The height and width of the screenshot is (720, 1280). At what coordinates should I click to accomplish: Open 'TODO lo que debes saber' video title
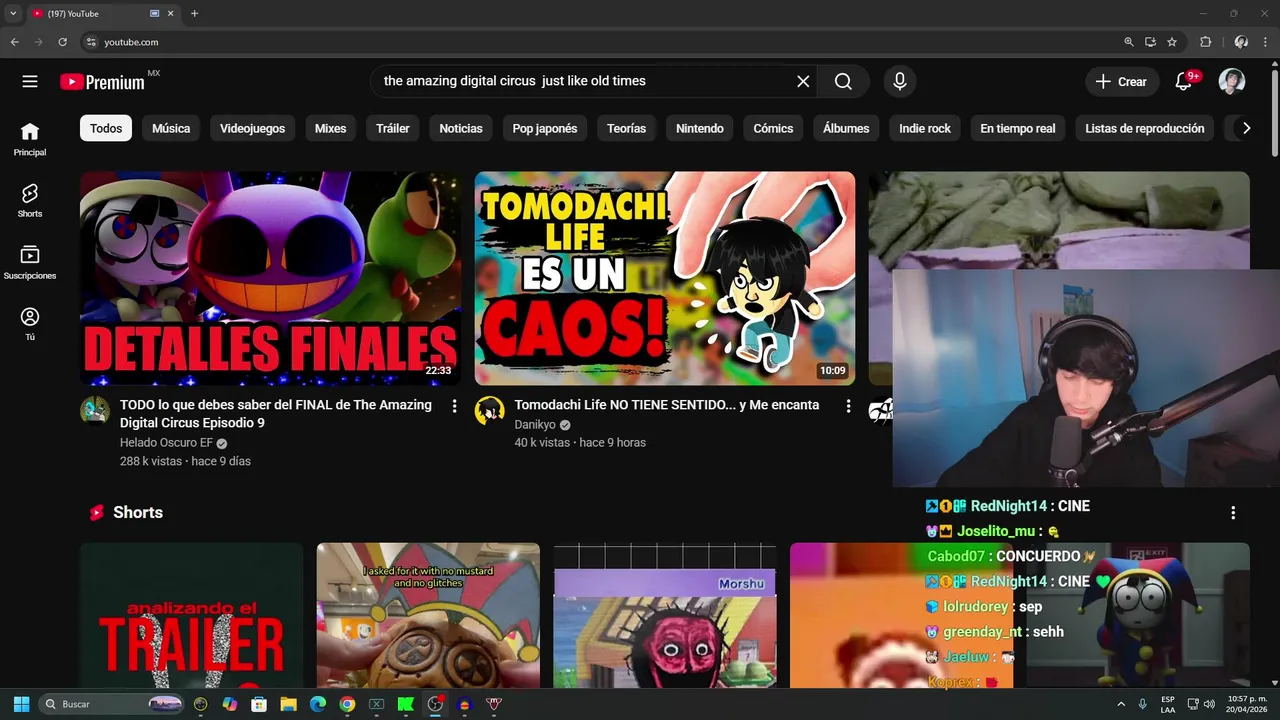point(276,414)
